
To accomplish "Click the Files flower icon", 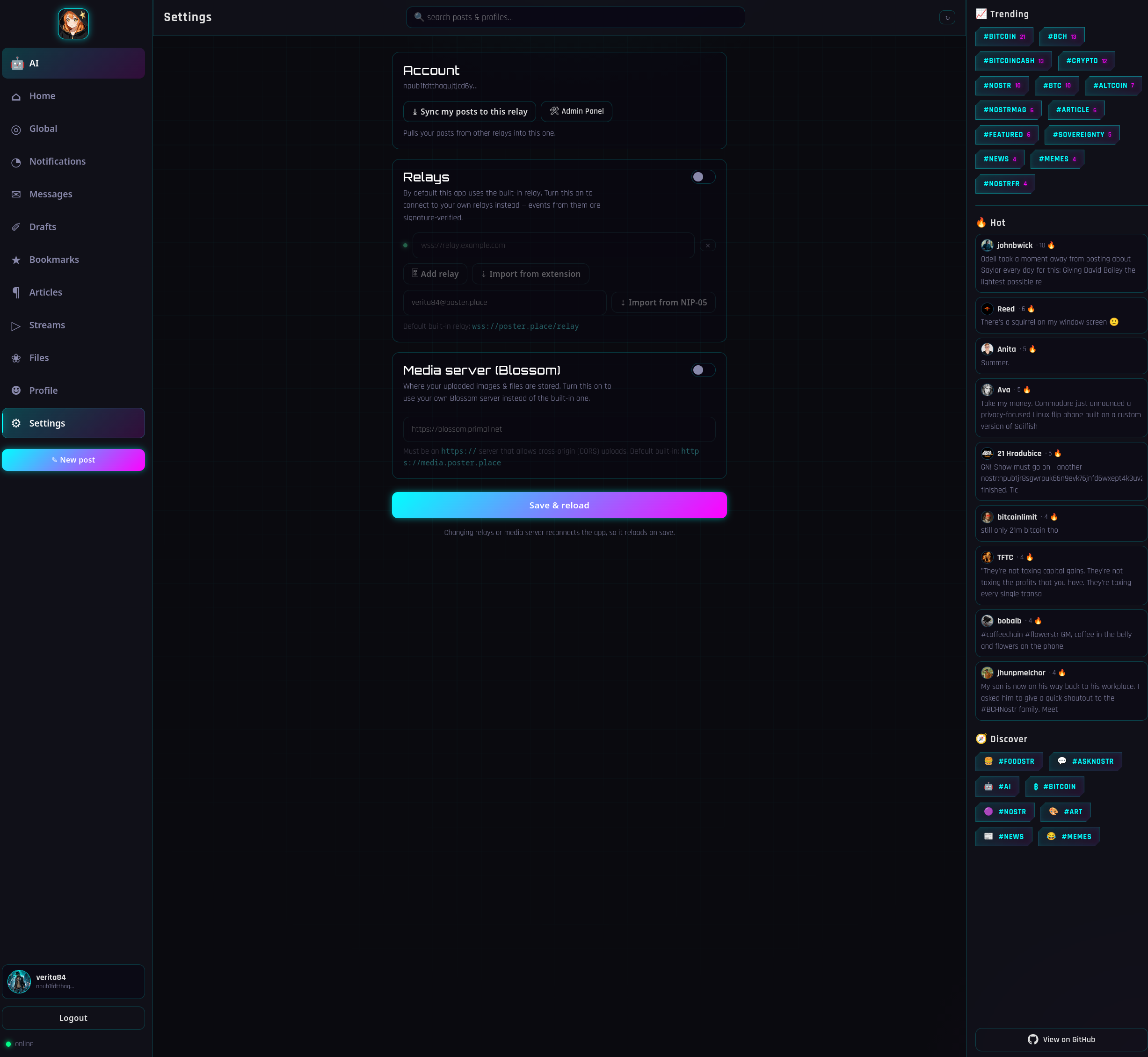I will 16,358.
